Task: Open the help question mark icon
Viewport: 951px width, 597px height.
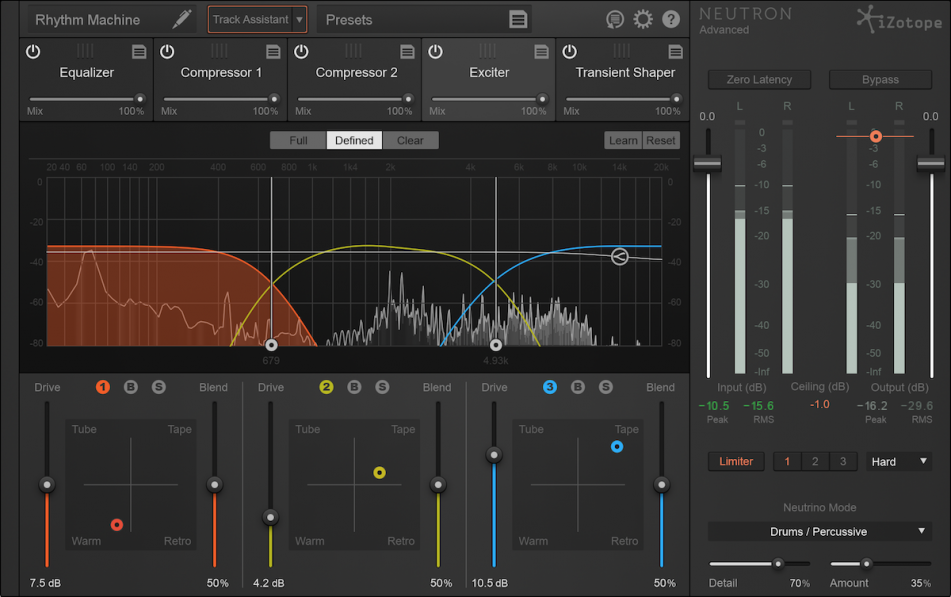Action: [670, 19]
